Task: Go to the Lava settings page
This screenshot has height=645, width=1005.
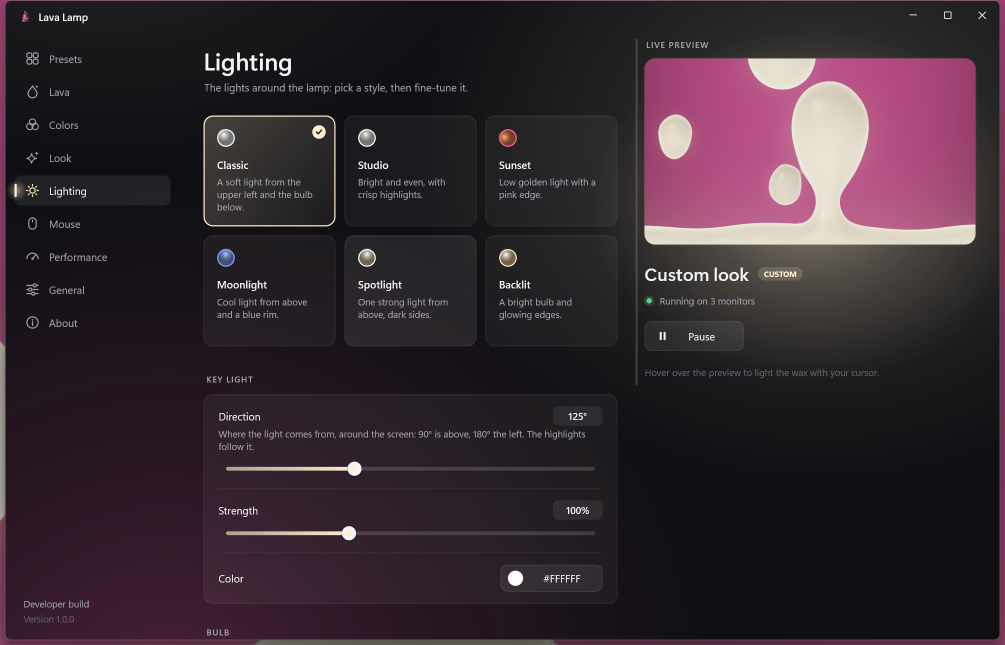Action: click(x=92, y=92)
